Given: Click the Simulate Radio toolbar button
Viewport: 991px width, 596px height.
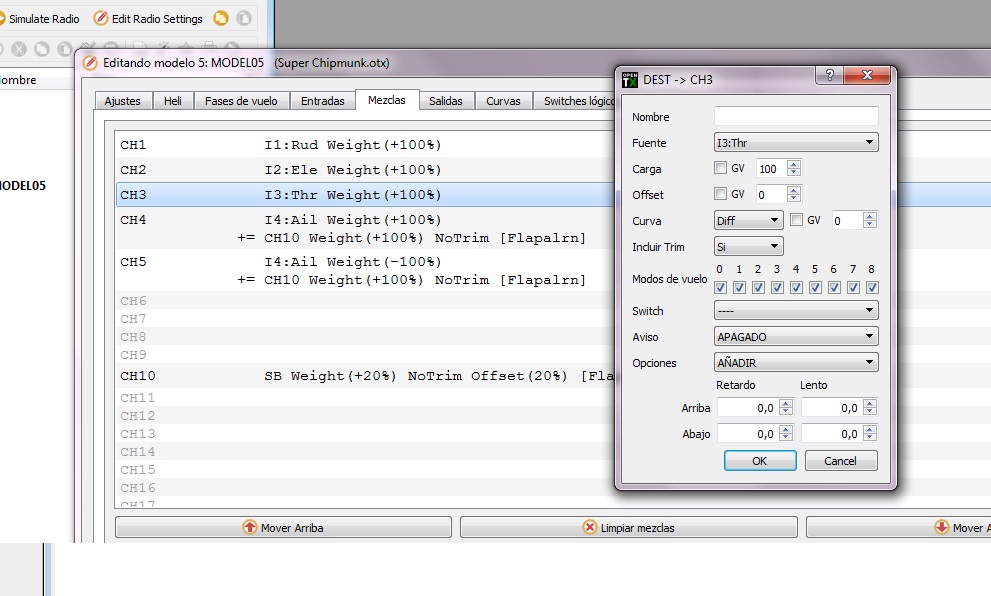Looking at the screenshot, I should [x=42, y=19].
